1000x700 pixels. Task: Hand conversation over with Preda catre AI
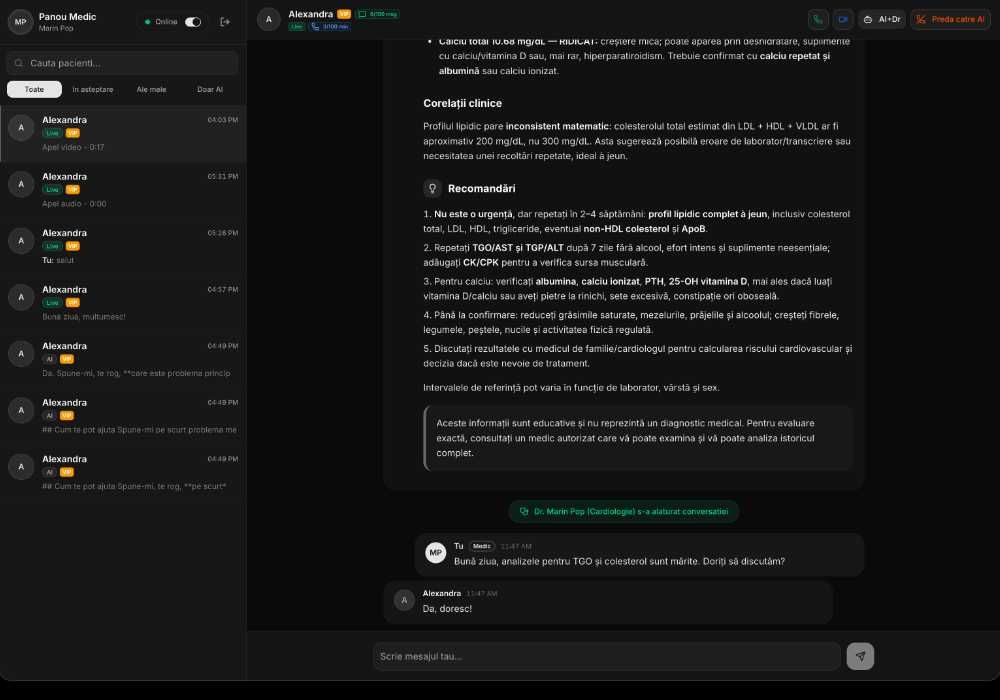click(950, 20)
